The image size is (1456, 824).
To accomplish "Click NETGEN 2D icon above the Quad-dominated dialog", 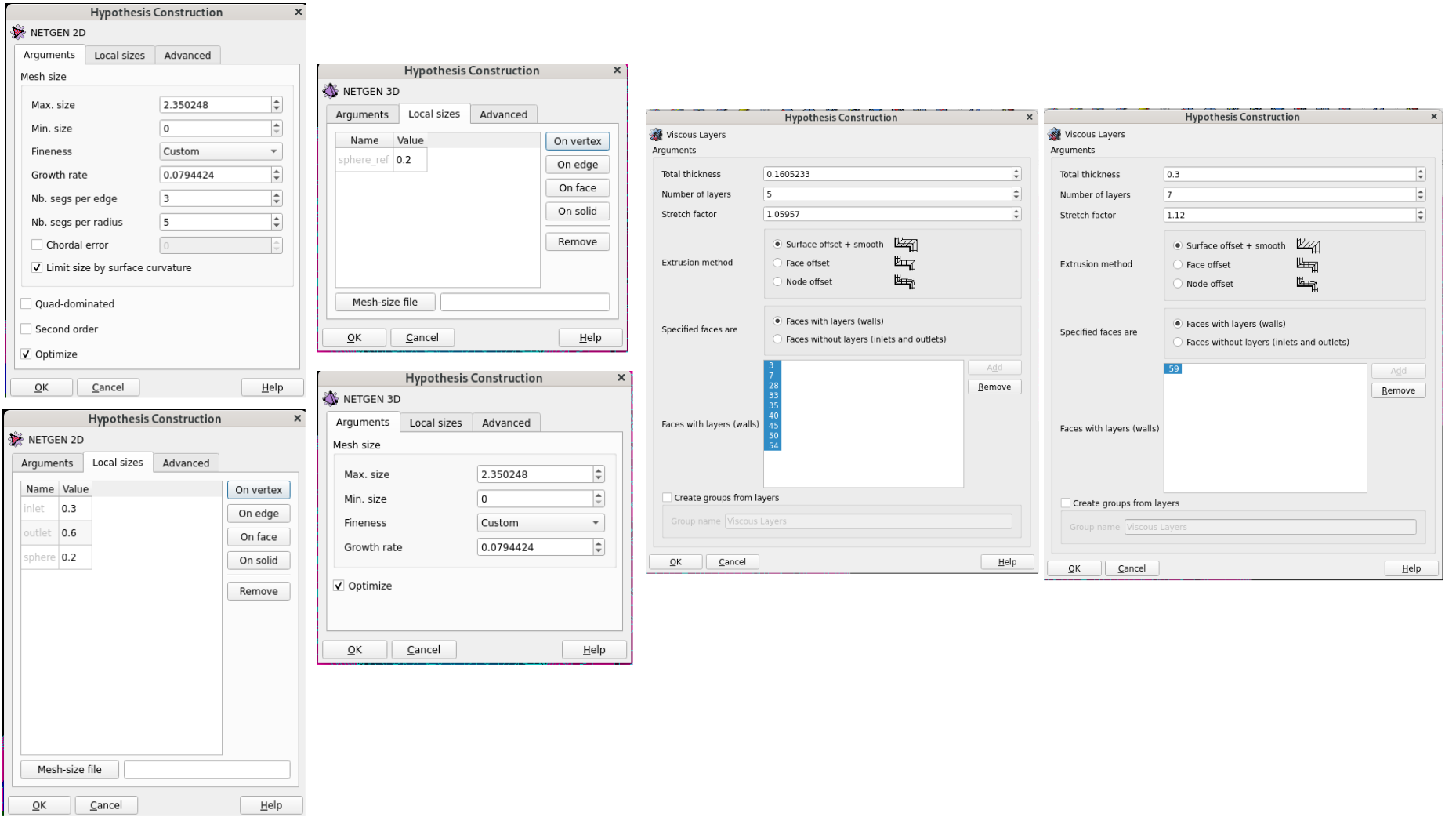I will [x=18, y=33].
